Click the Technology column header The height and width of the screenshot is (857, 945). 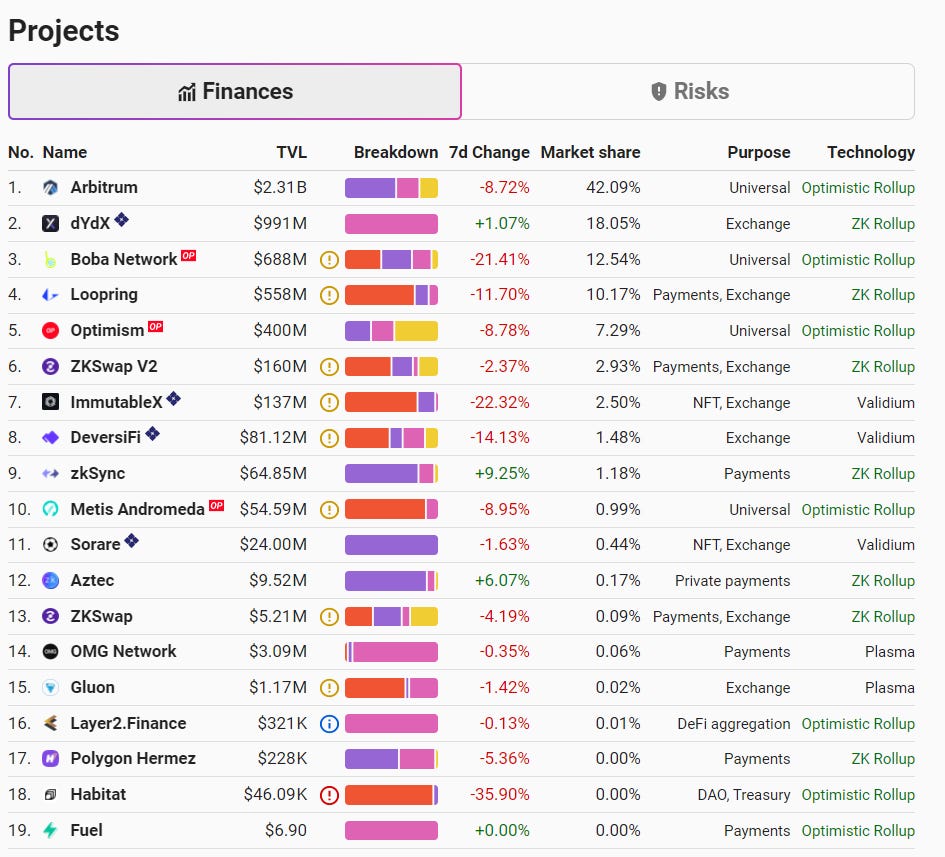click(x=871, y=152)
